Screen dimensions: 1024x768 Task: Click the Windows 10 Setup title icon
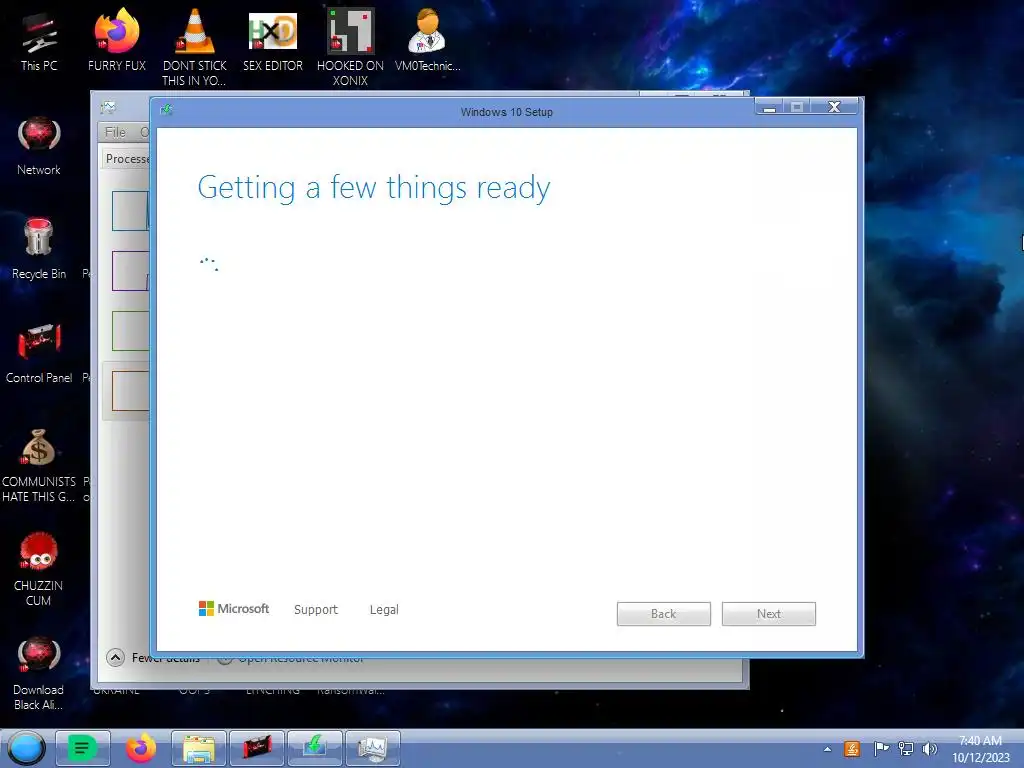point(167,110)
